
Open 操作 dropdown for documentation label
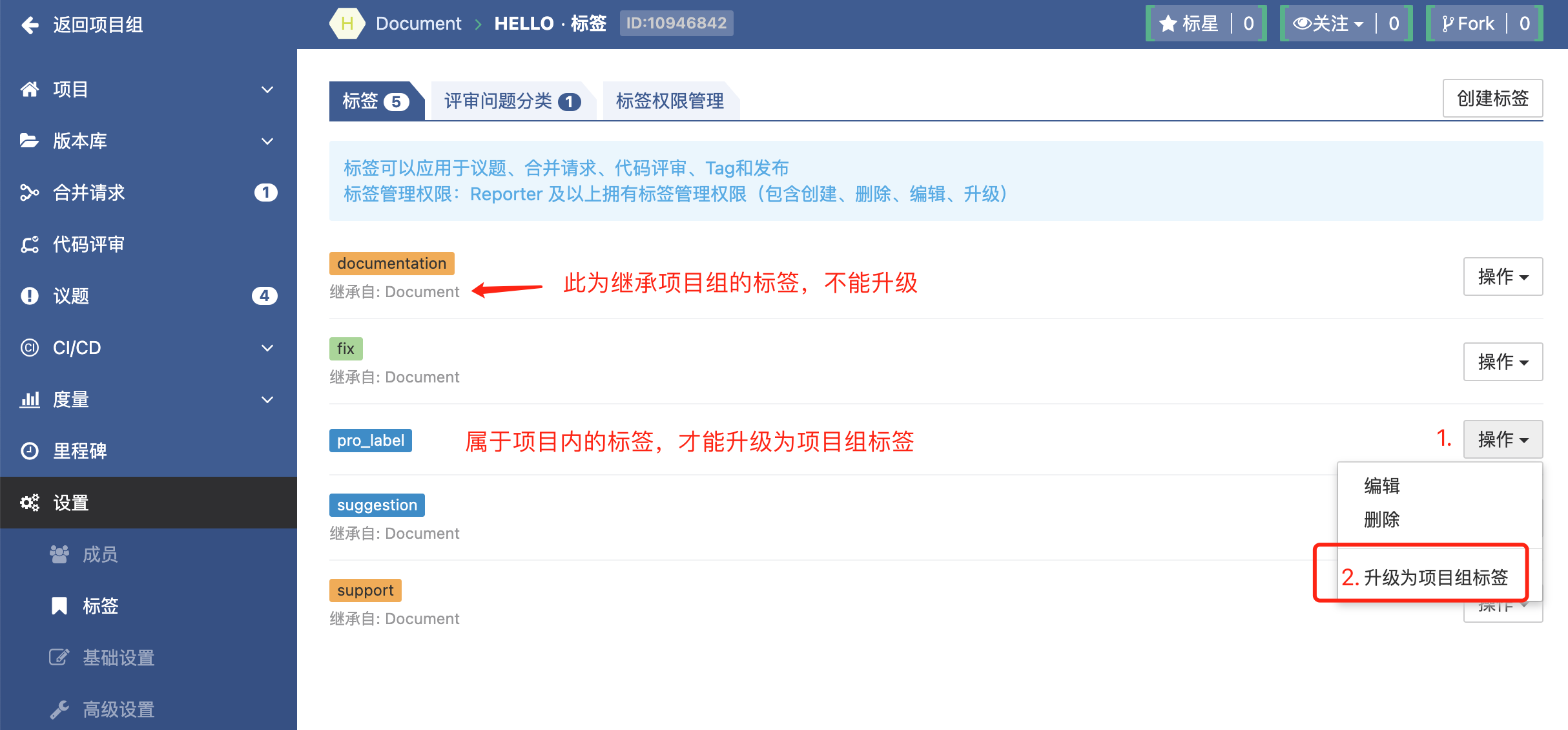(1502, 276)
